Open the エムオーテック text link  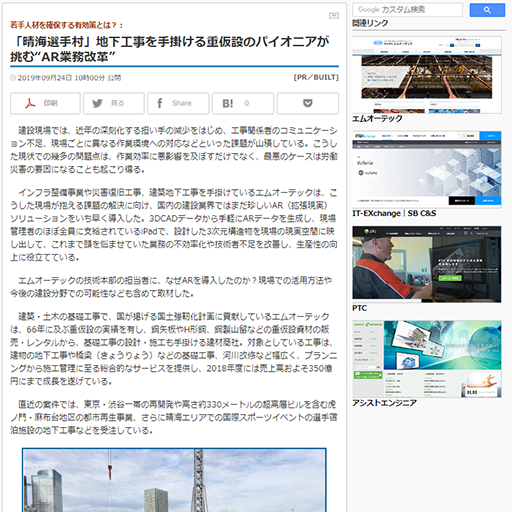[x=377, y=119]
